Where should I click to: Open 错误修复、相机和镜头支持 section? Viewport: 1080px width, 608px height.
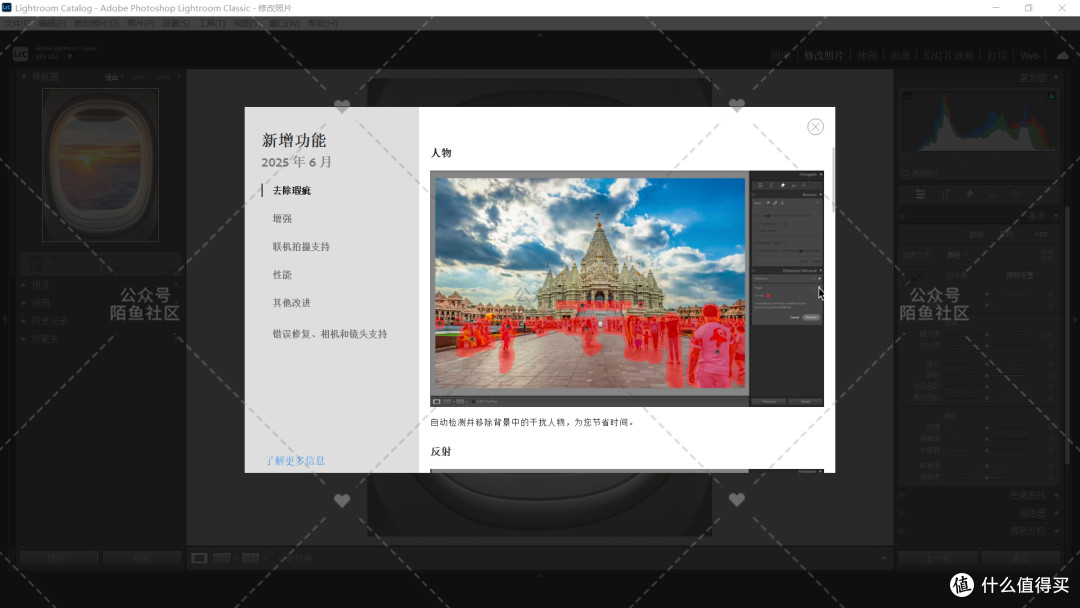click(x=330, y=334)
